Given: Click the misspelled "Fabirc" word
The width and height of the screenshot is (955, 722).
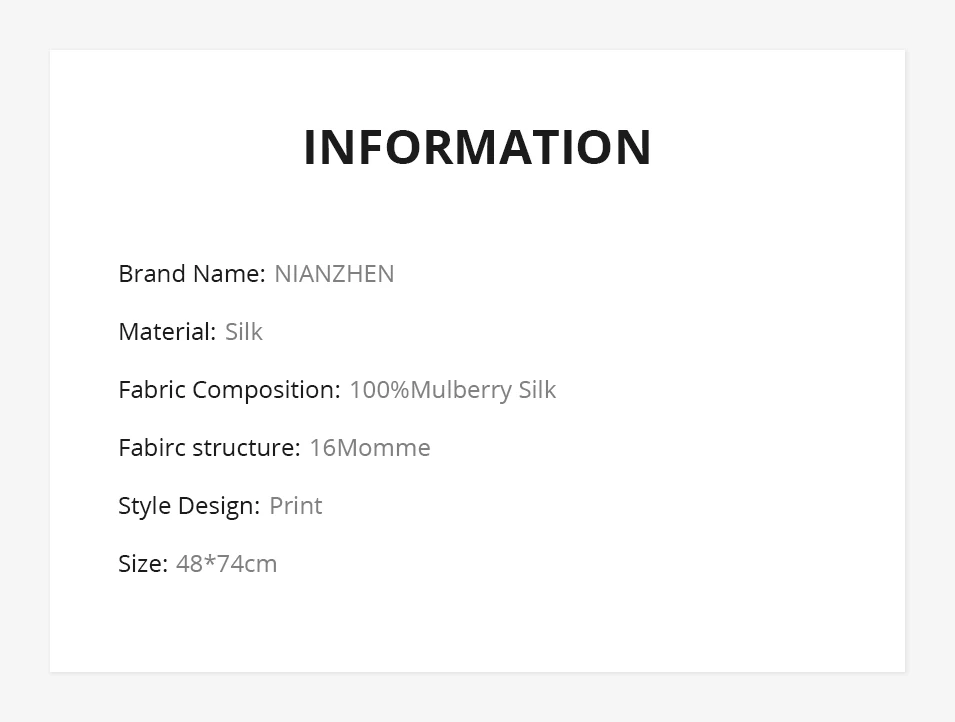Looking at the screenshot, I should coord(151,448).
